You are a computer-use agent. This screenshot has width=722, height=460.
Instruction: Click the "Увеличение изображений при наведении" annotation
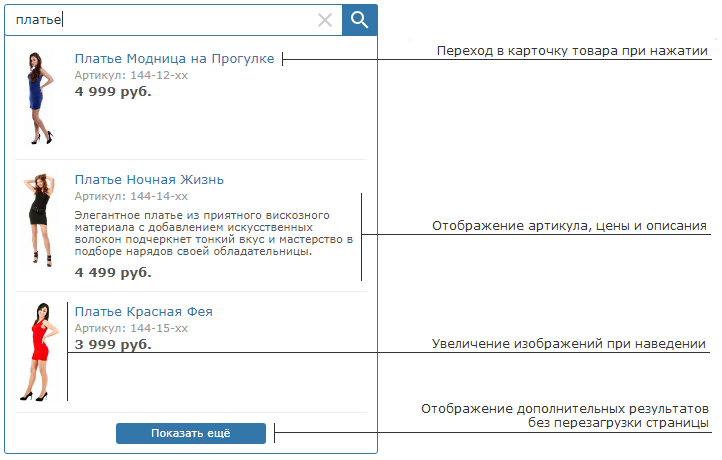[569, 344]
